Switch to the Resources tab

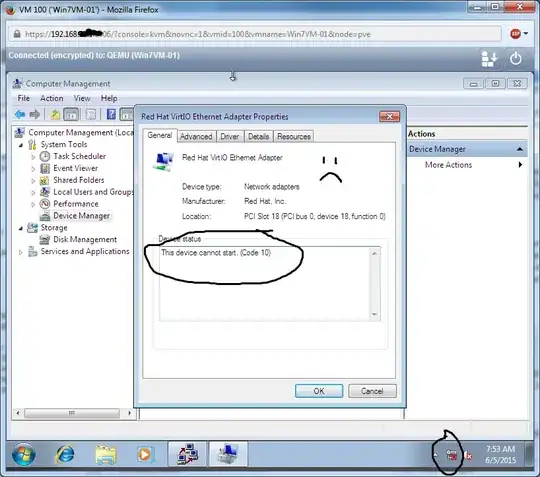coord(294,137)
